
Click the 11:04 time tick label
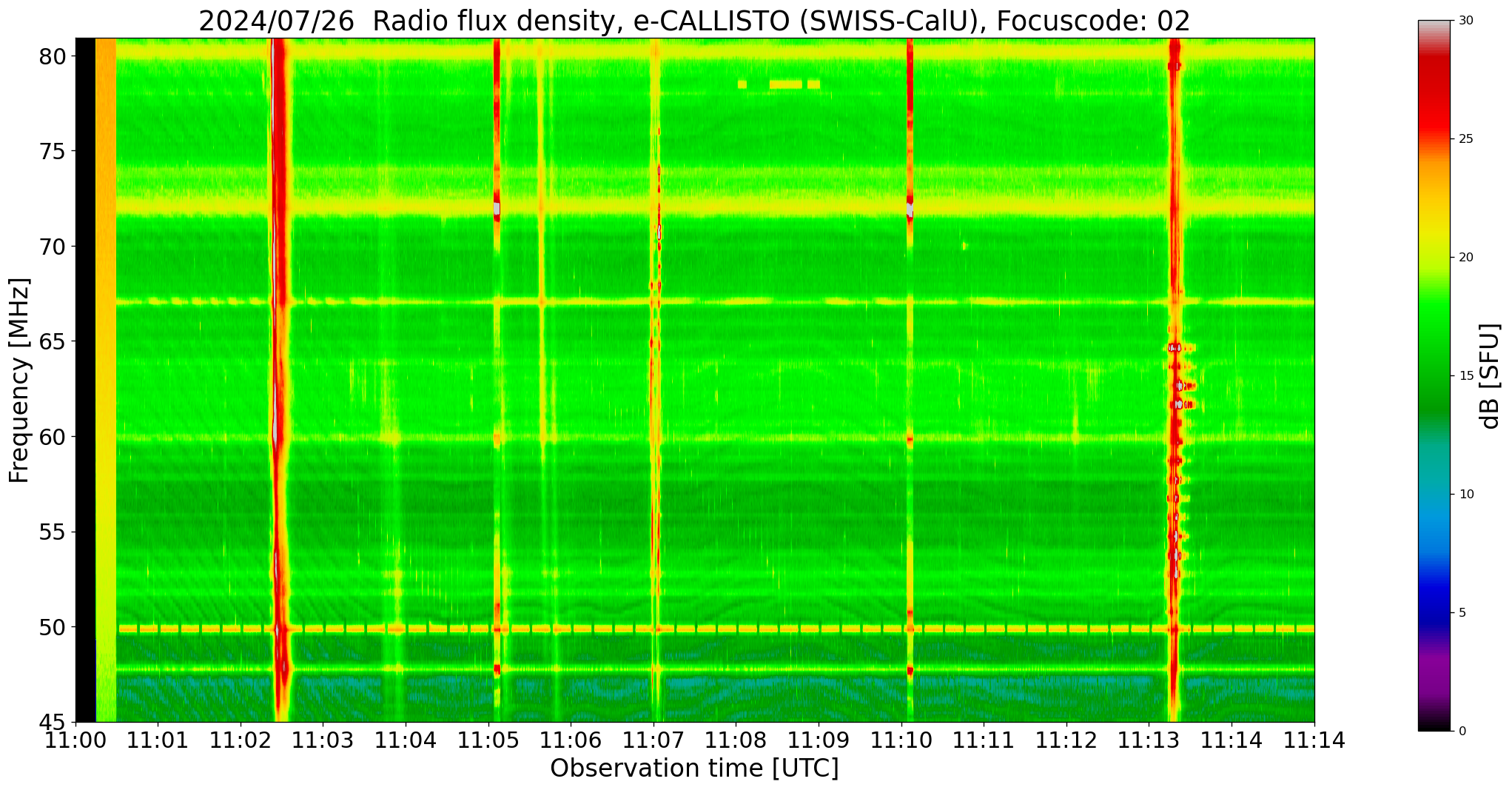pos(406,740)
